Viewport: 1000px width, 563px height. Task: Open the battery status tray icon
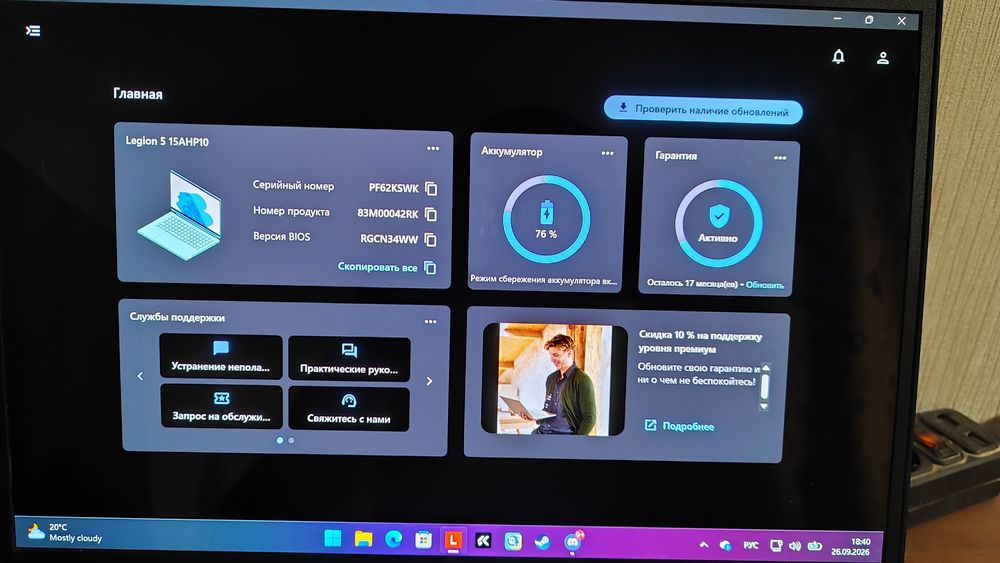pyautogui.click(x=815, y=546)
